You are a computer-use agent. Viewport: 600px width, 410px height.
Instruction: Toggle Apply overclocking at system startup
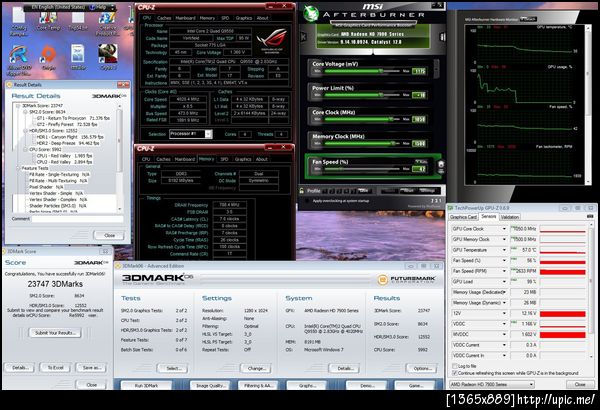[307, 201]
